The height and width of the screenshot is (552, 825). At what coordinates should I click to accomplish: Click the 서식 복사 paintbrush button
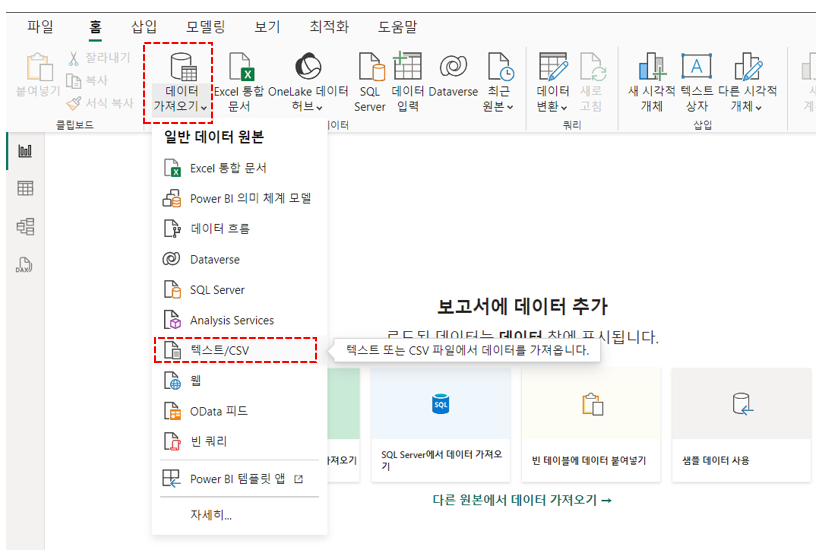pyautogui.click(x=100, y=103)
